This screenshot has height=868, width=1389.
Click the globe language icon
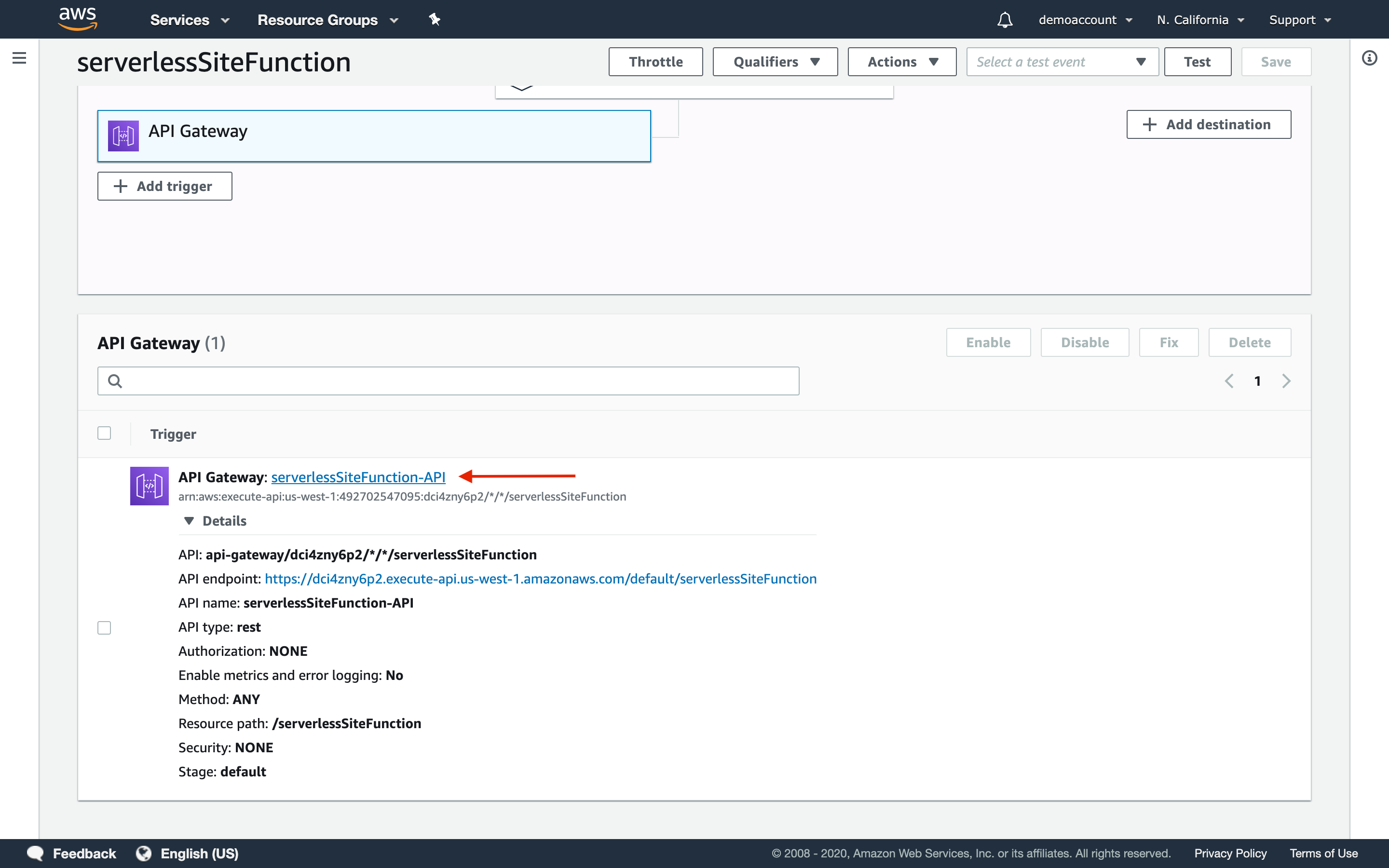(144, 853)
